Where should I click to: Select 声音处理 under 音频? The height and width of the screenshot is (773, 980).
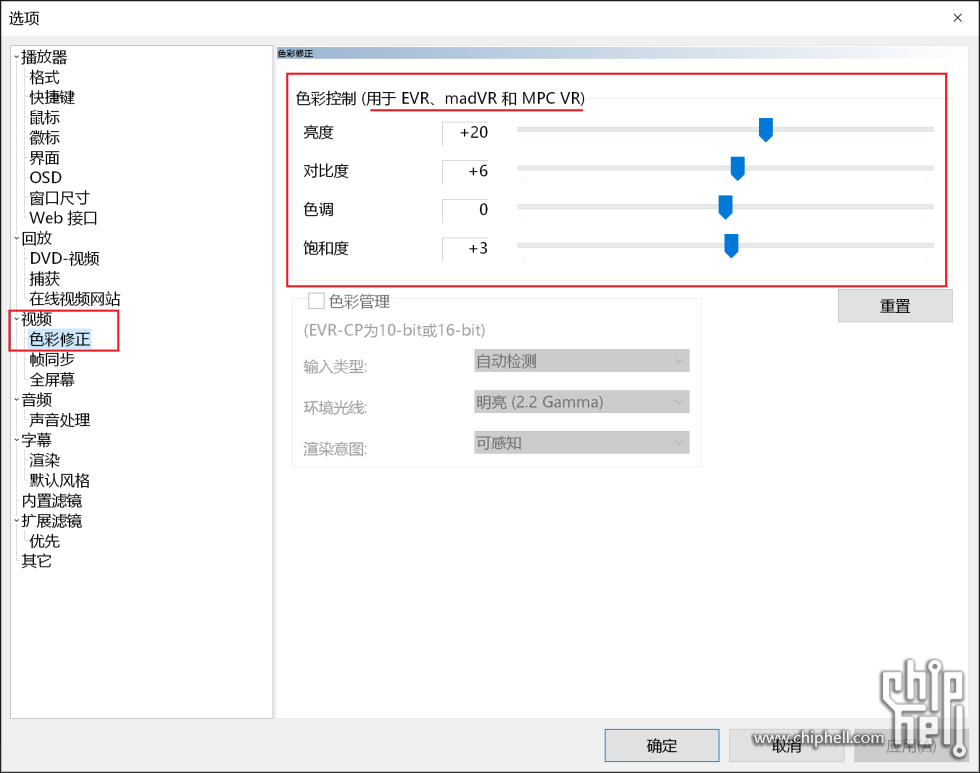coord(60,420)
